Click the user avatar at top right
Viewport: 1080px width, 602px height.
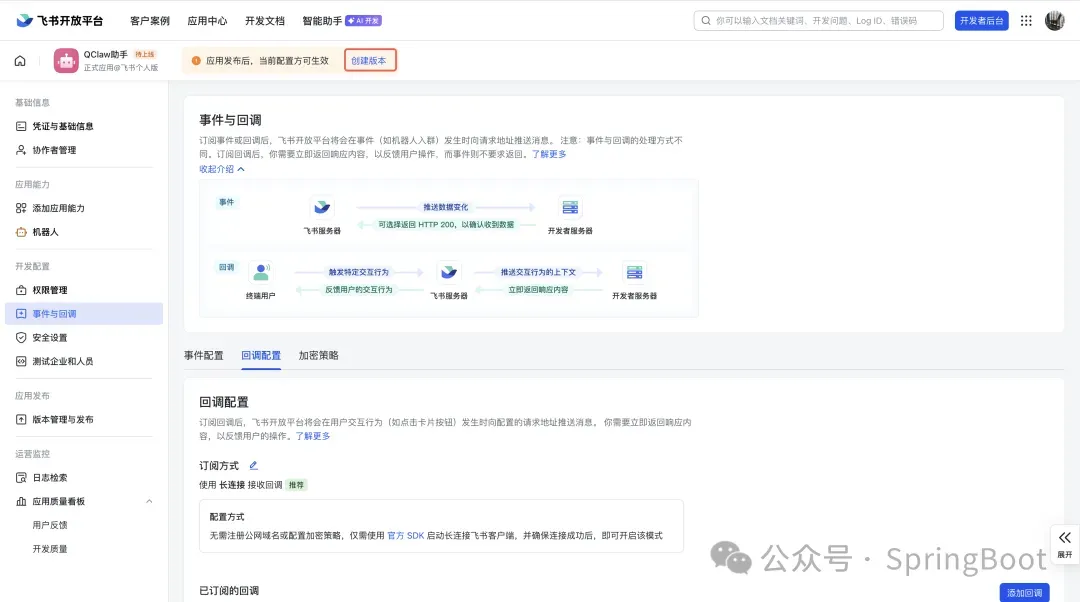1055,21
